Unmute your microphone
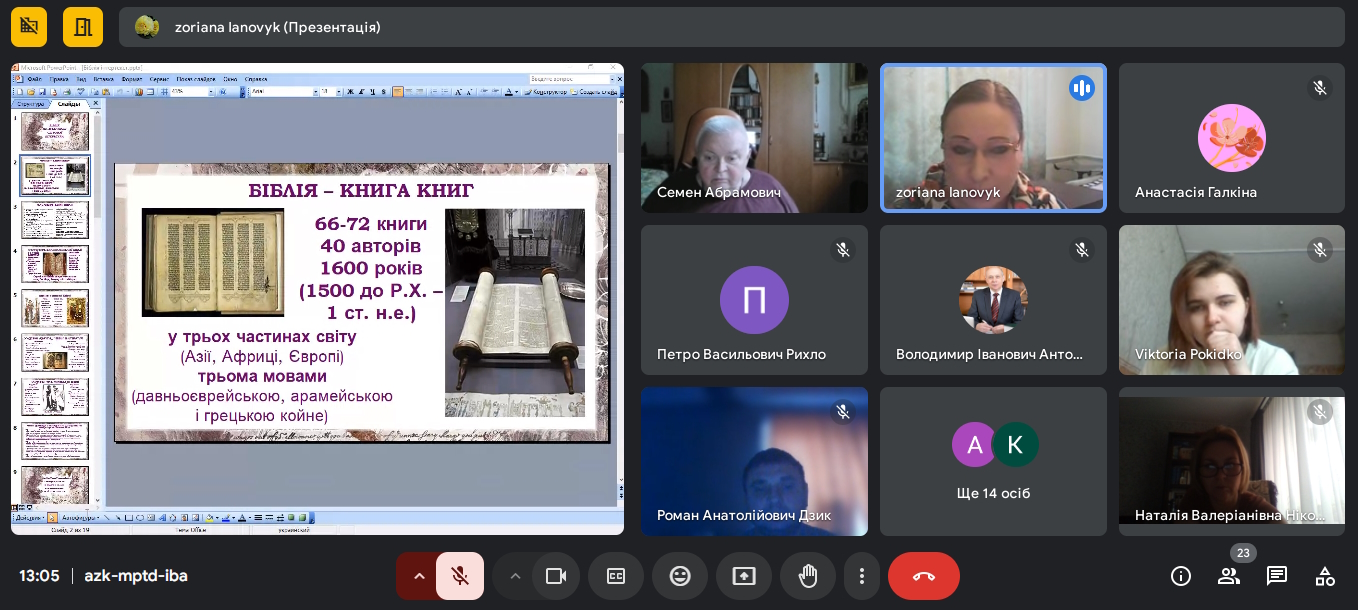This screenshot has height=610, width=1358. click(x=460, y=576)
